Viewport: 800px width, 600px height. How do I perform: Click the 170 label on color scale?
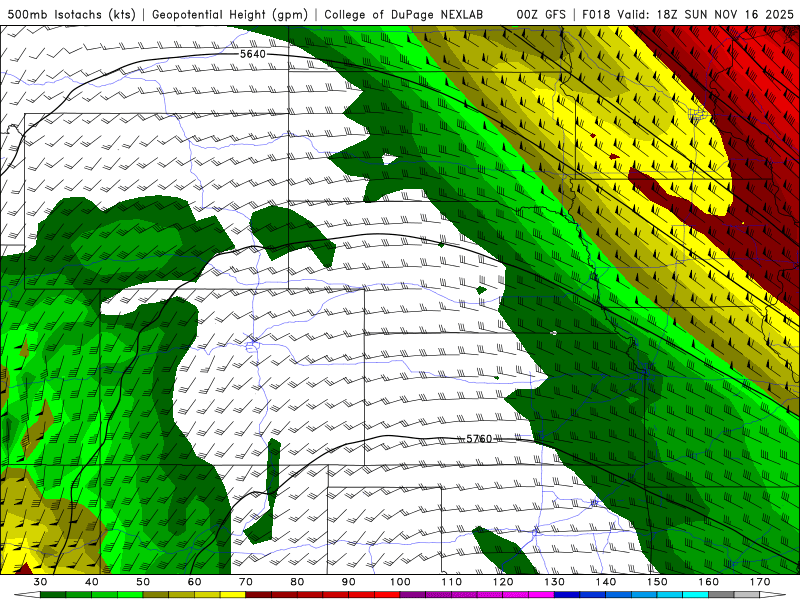tap(760, 582)
